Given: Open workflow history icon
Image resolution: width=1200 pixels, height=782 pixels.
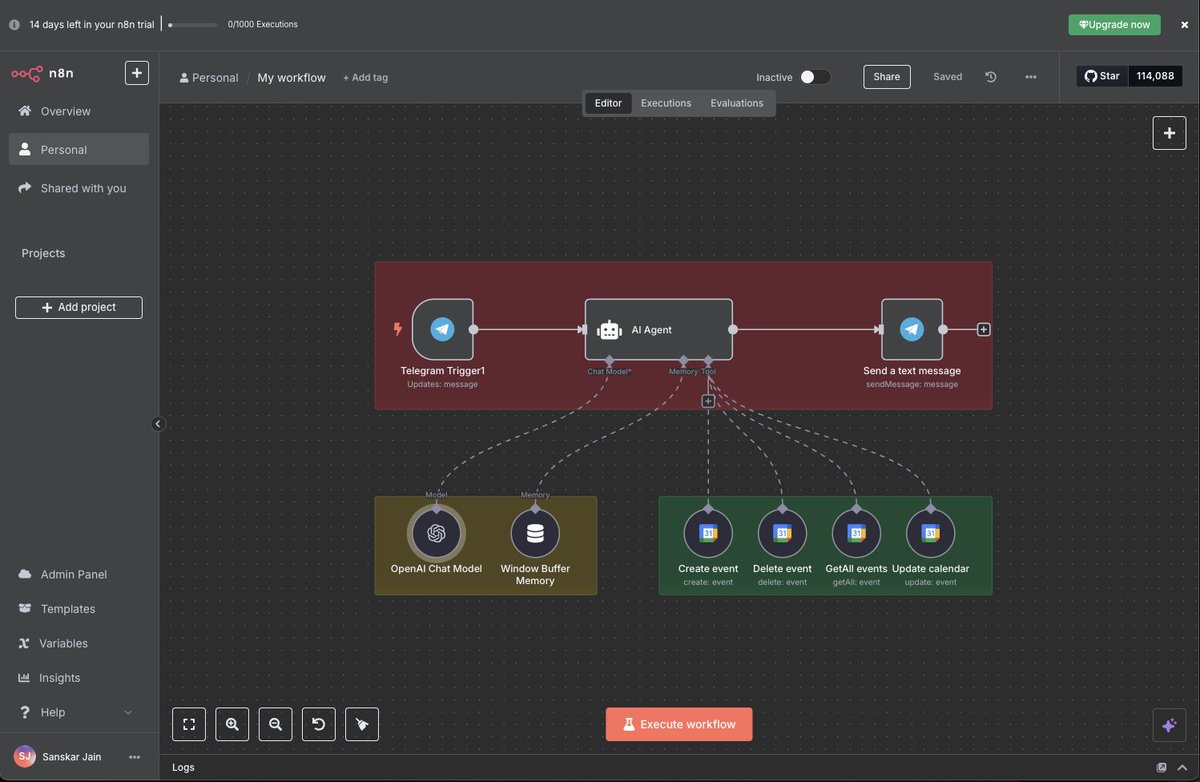Looking at the screenshot, I should (x=991, y=77).
